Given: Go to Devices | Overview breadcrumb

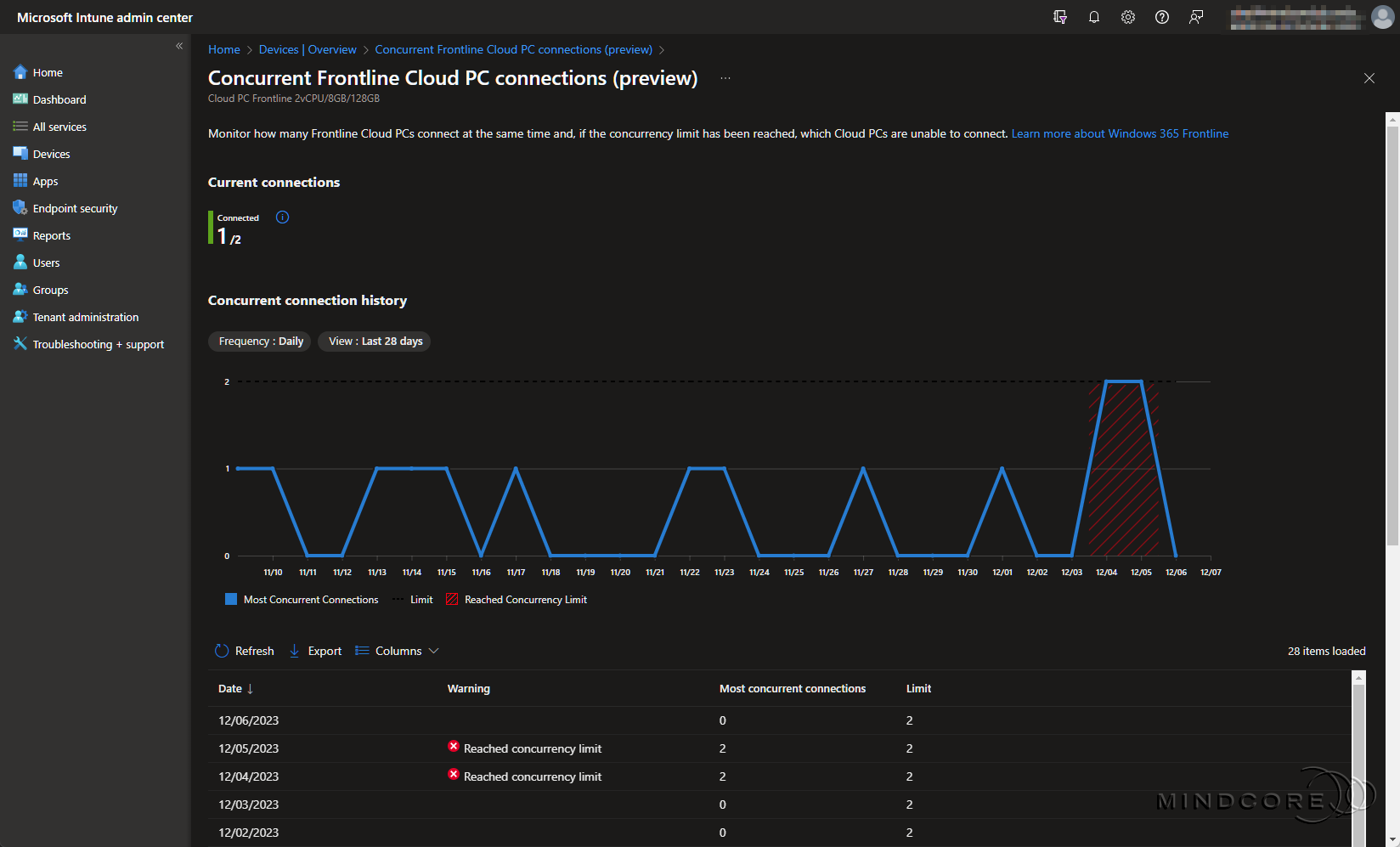Looking at the screenshot, I should pyautogui.click(x=308, y=49).
